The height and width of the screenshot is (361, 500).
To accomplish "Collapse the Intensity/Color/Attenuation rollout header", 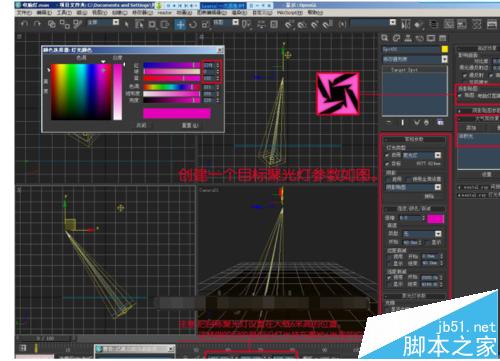I will 414,209.
